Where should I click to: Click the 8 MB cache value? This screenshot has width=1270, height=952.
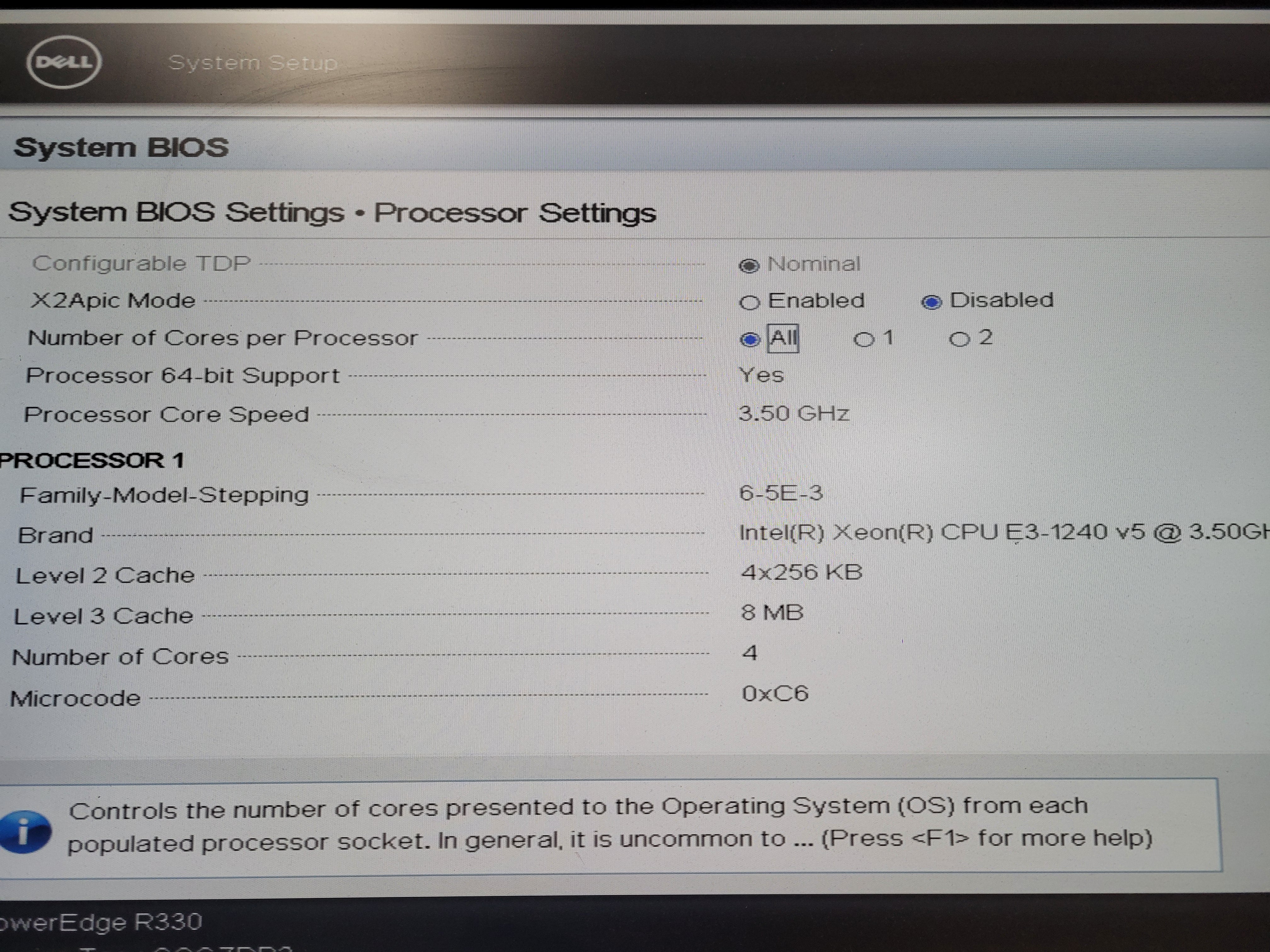click(772, 612)
